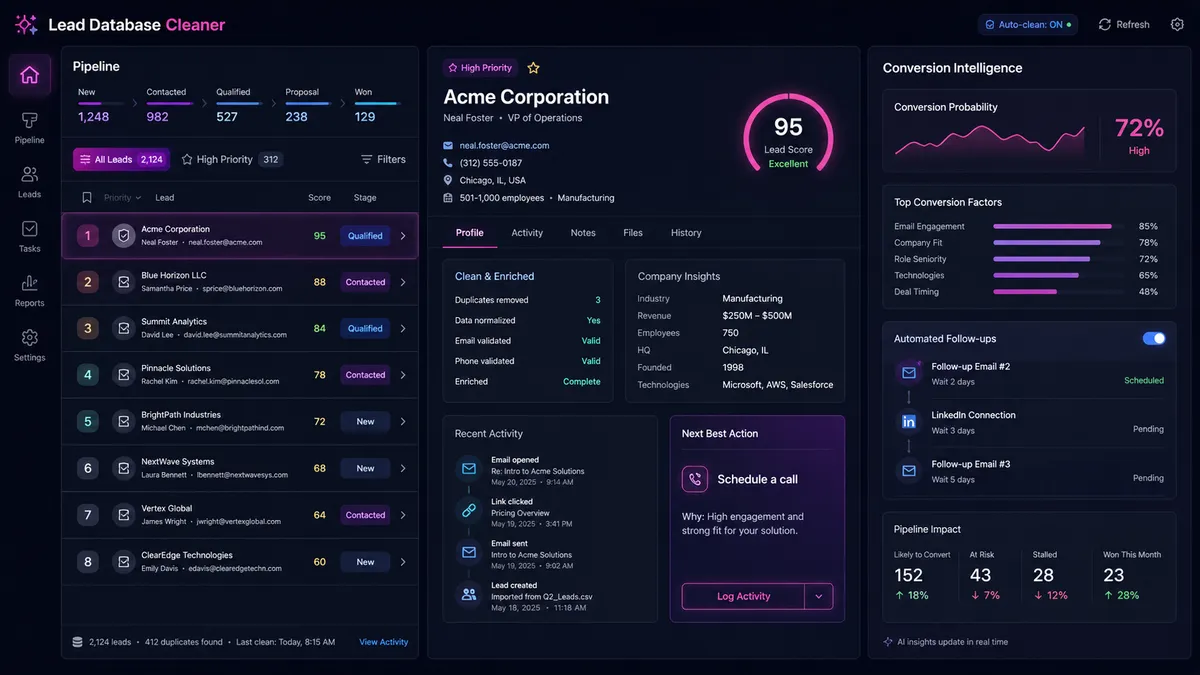Click the Likely to Convert 152 stat
This screenshot has width=1200, height=675.
tap(922, 575)
